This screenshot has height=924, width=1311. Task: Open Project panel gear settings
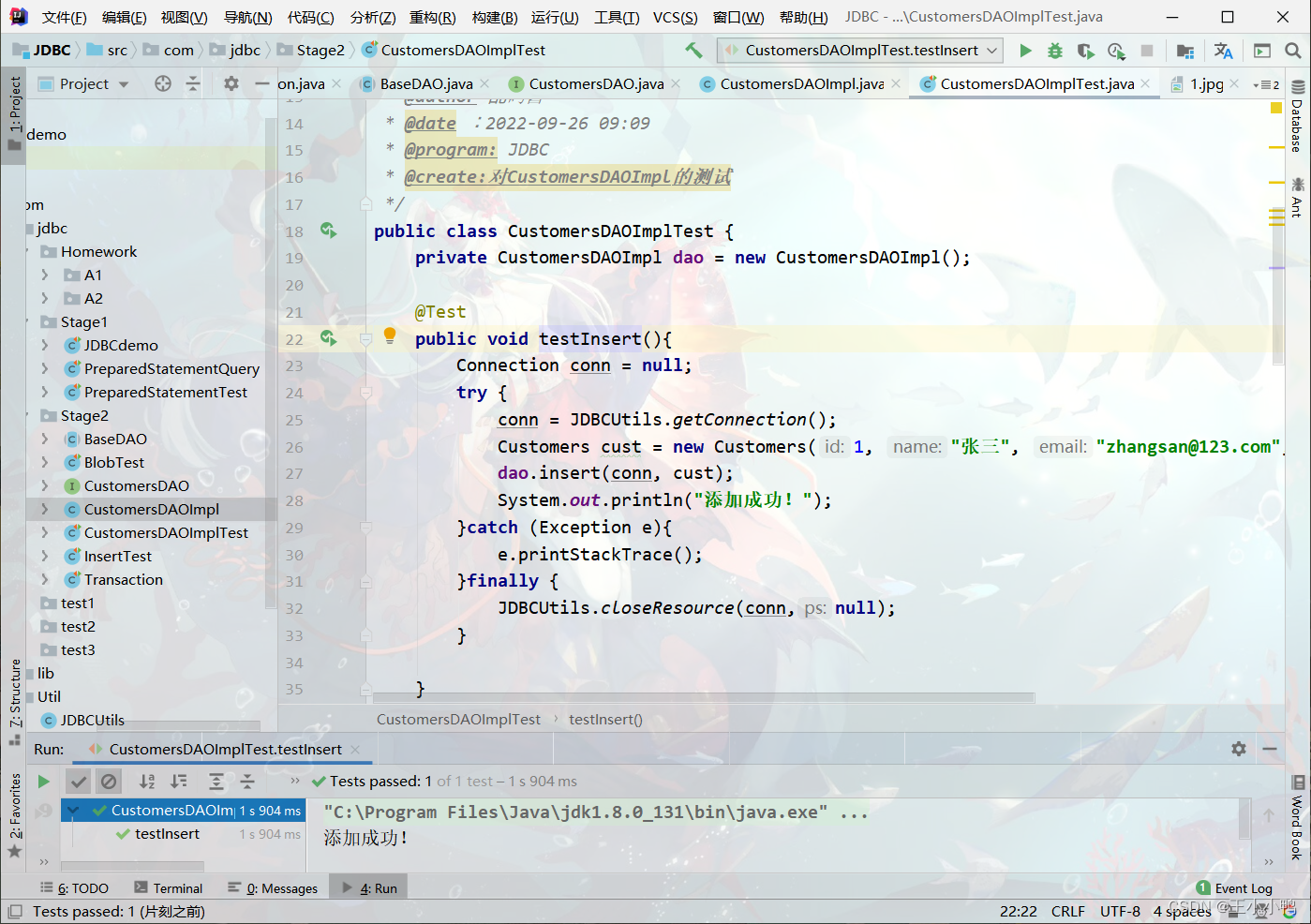[x=231, y=83]
